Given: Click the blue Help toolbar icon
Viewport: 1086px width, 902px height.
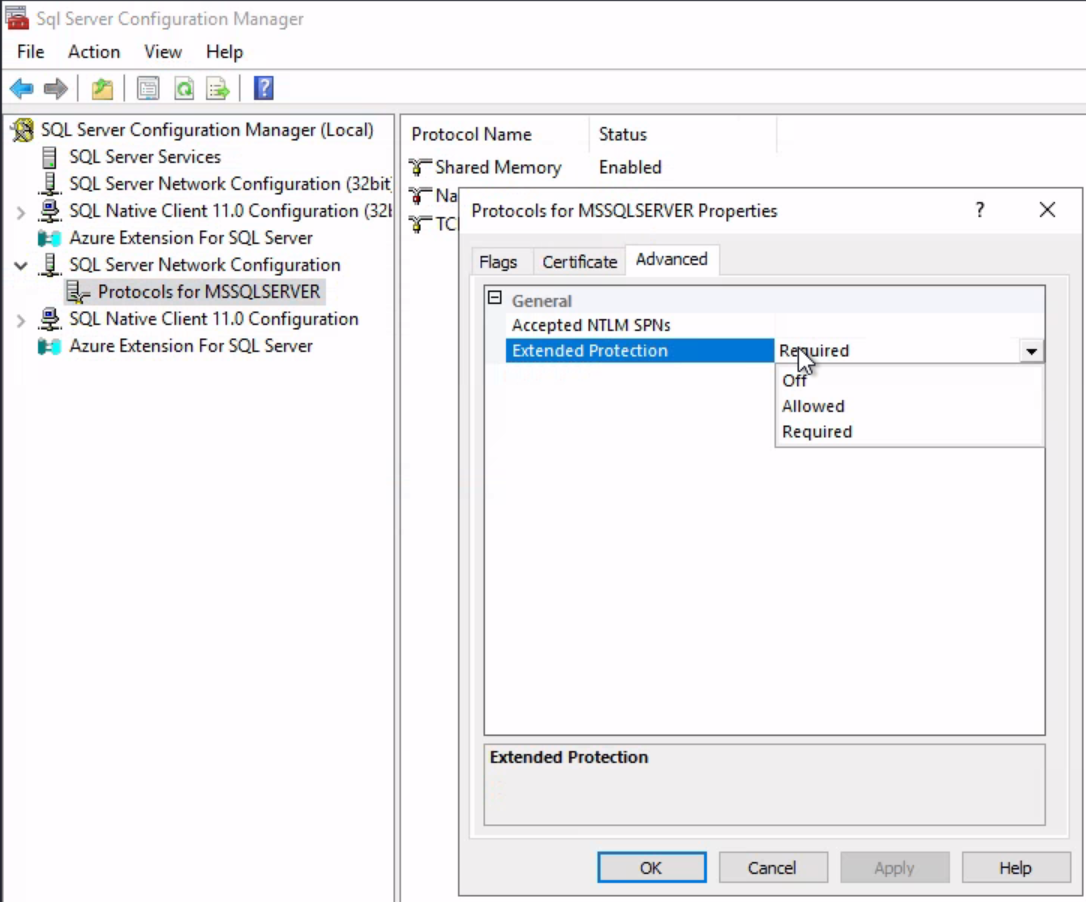Looking at the screenshot, I should pyautogui.click(x=264, y=88).
